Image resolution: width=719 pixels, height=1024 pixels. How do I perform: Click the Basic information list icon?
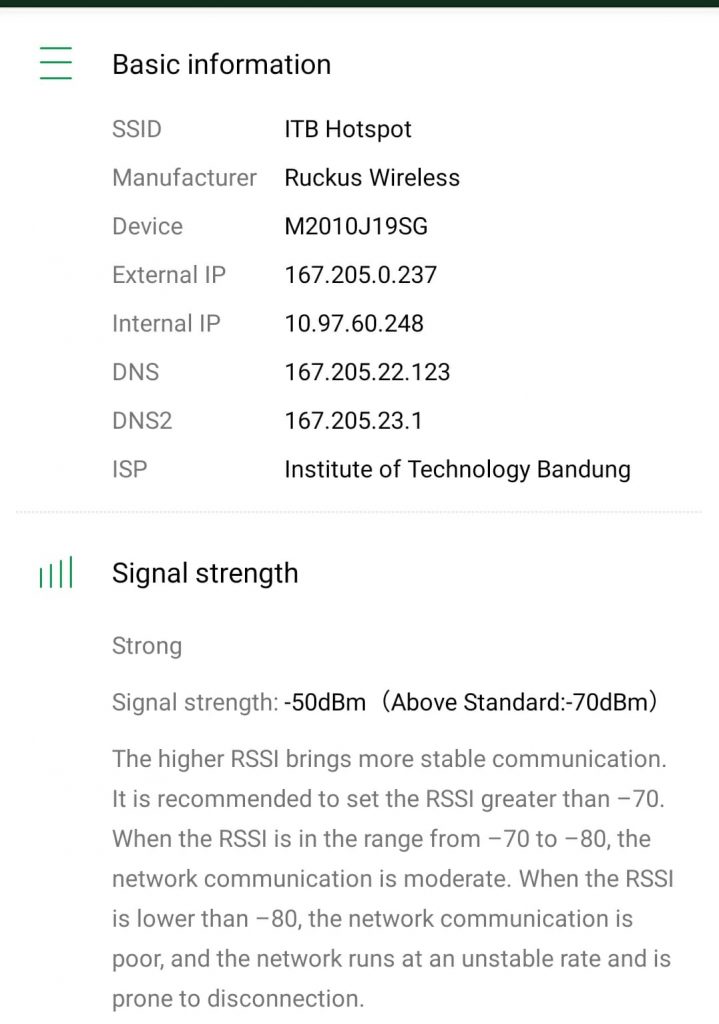(56, 64)
